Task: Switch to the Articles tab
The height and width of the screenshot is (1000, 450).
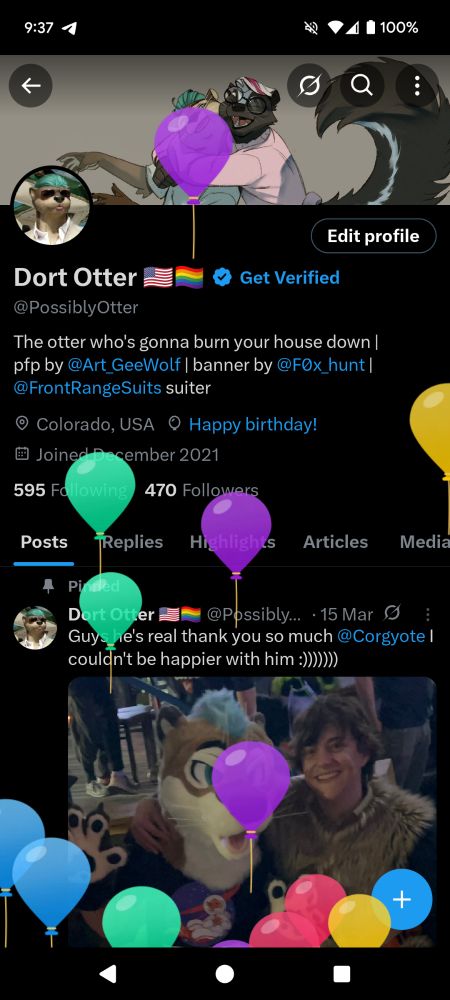Action: pyautogui.click(x=335, y=542)
